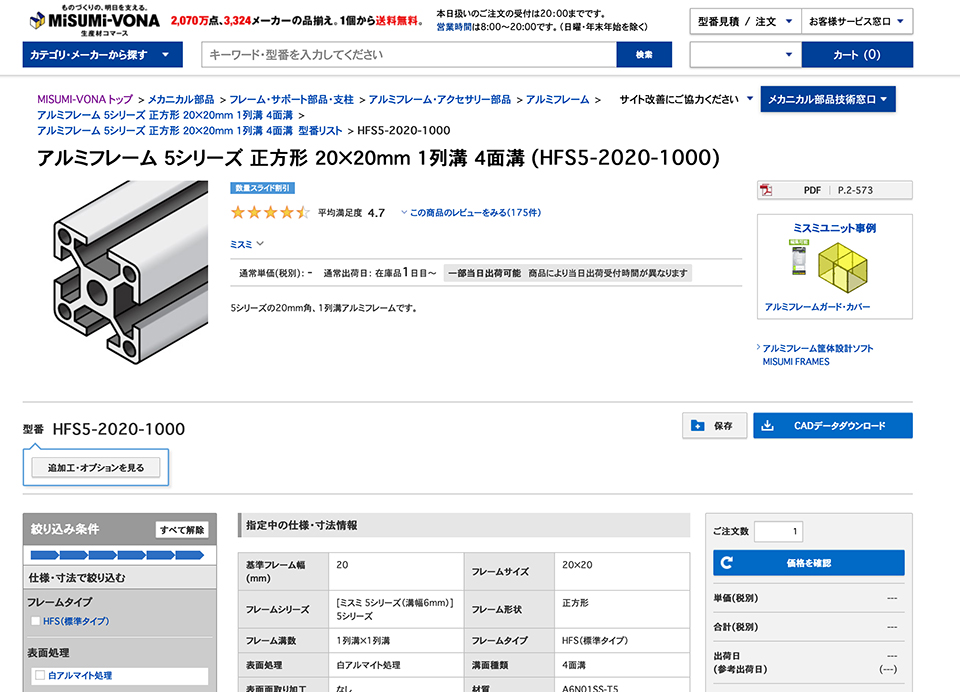Expand the お客様サービス窓口 menu
This screenshot has height=692, width=960.
(857, 21)
